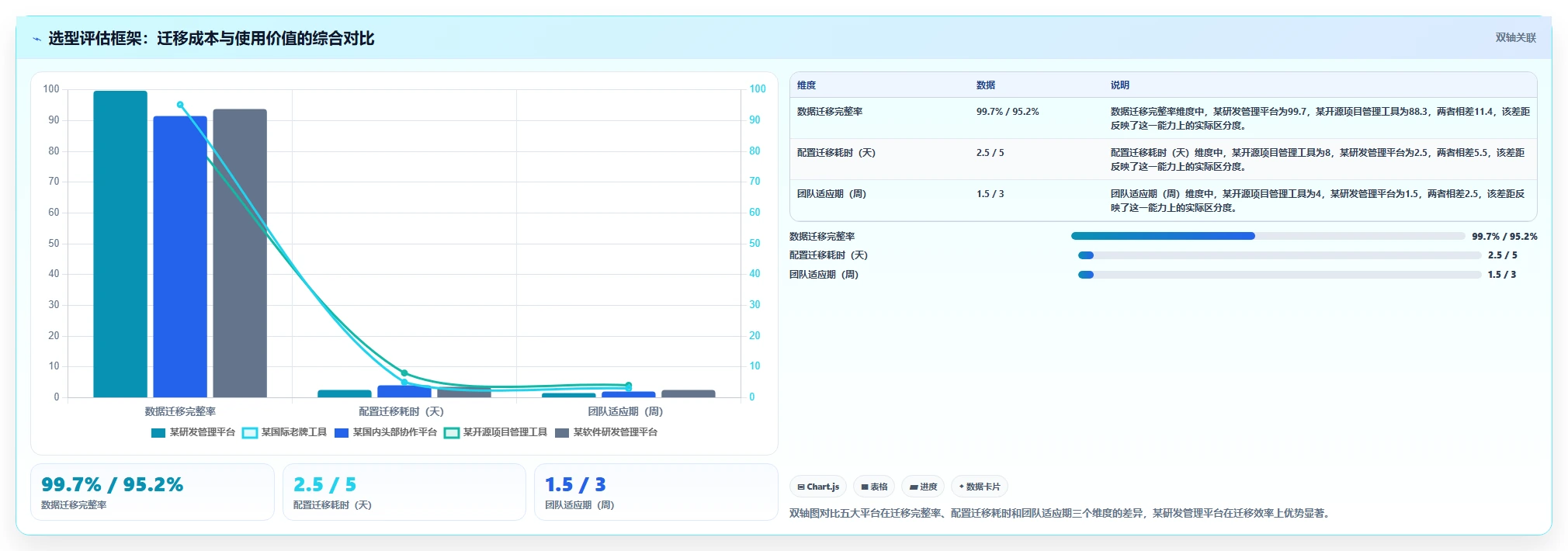Image resolution: width=1568 pixels, height=551 pixels.
Task: Click the 配置迁移耗时 (天) progress bar
Action: point(1279,255)
